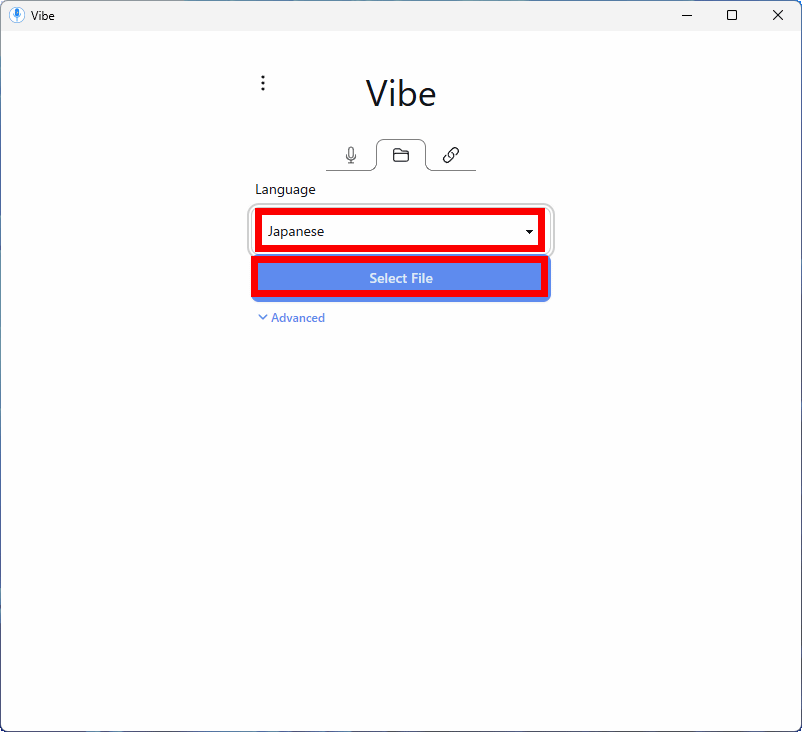This screenshot has width=802, height=732.
Task: Select the folder file tab
Action: click(x=401, y=155)
